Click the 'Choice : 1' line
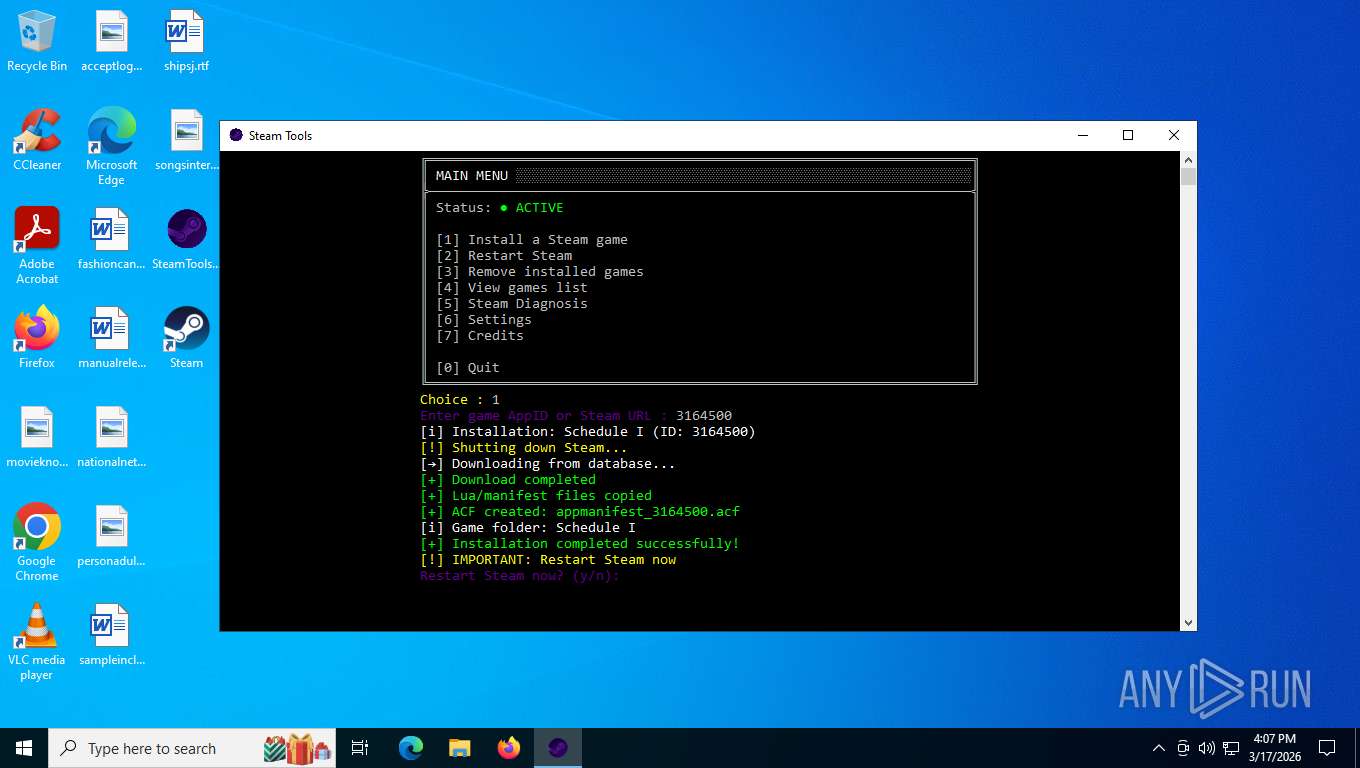Viewport: 1360px width, 768px height. pyautogui.click(x=460, y=399)
